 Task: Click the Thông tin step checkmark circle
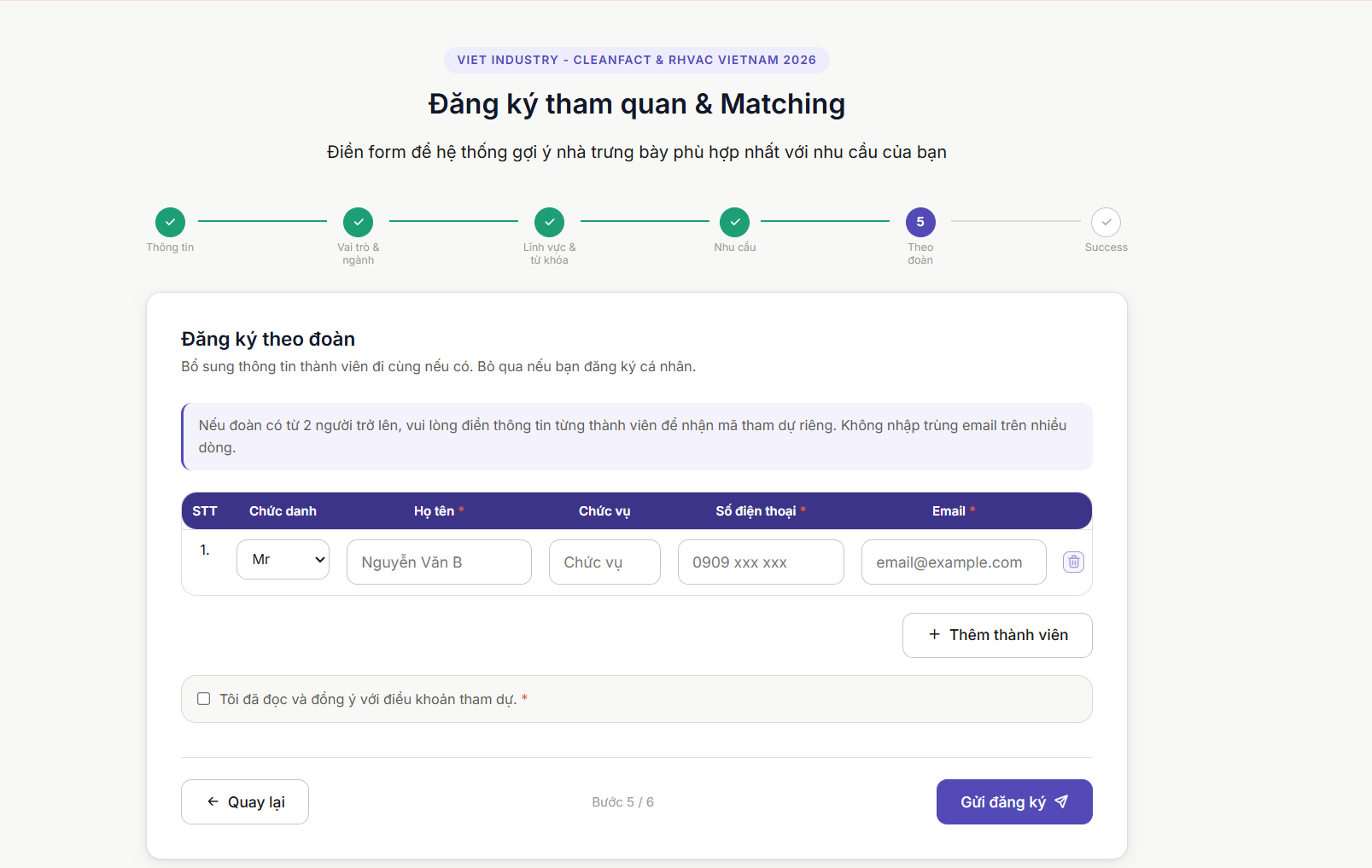point(170,222)
